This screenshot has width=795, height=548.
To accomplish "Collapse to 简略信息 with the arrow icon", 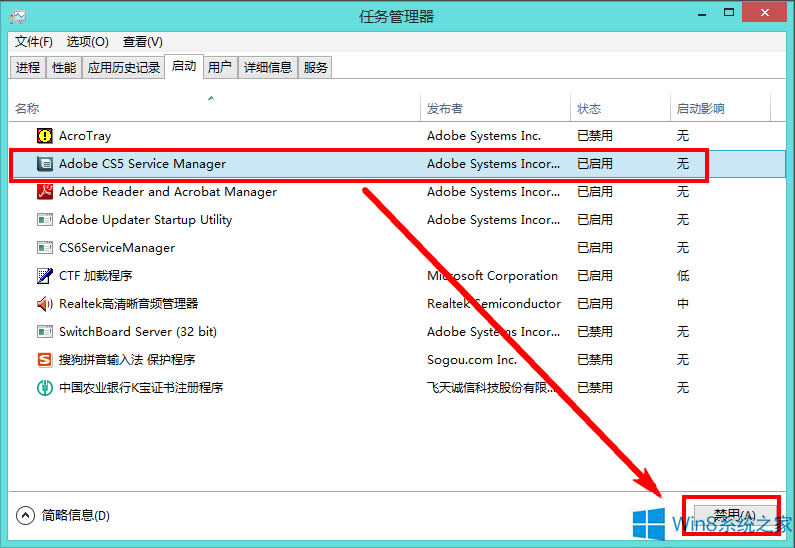I will [x=25, y=516].
